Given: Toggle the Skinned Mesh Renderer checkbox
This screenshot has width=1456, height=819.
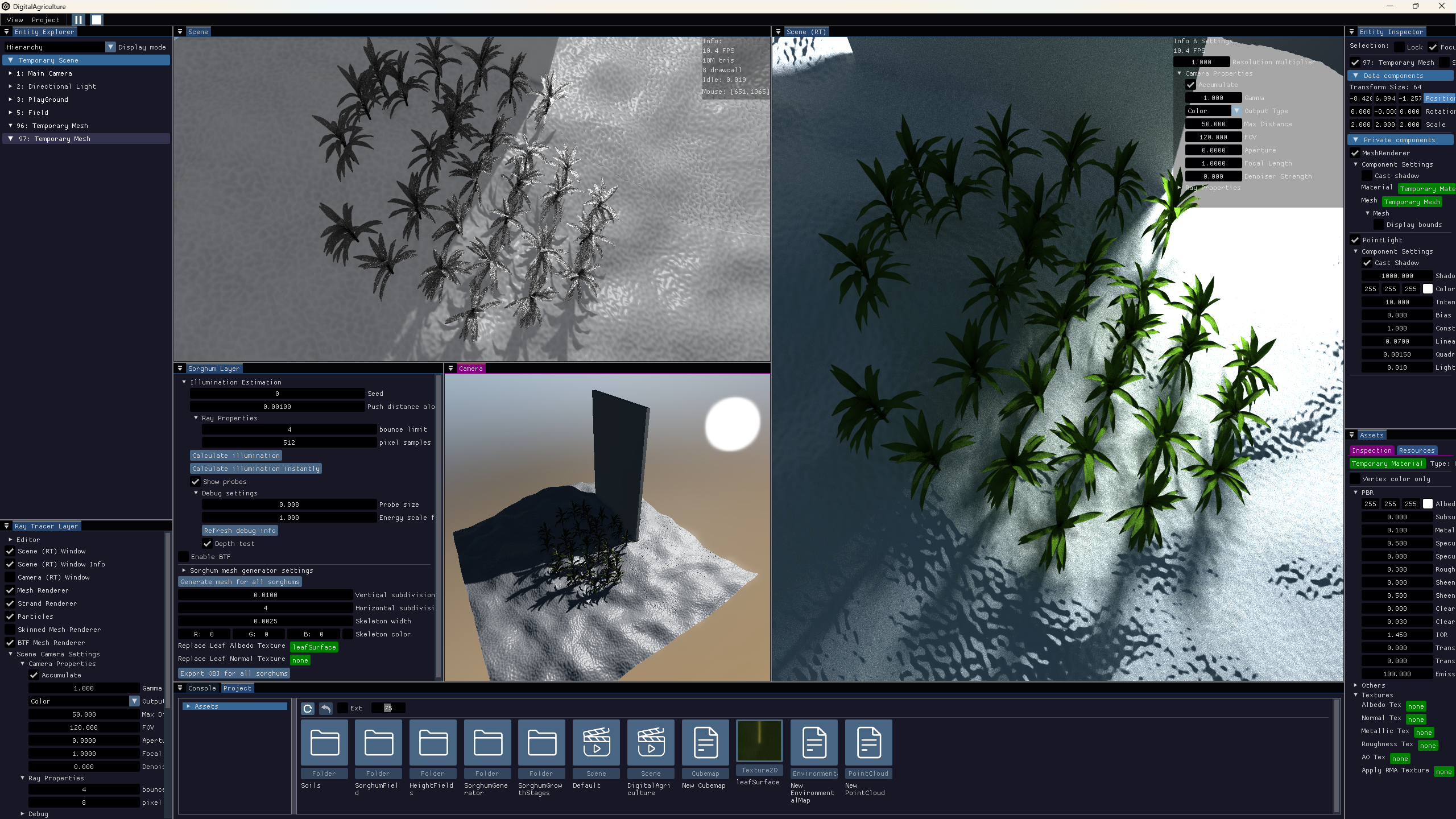Looking at the screenshot, I should (10, 630).
